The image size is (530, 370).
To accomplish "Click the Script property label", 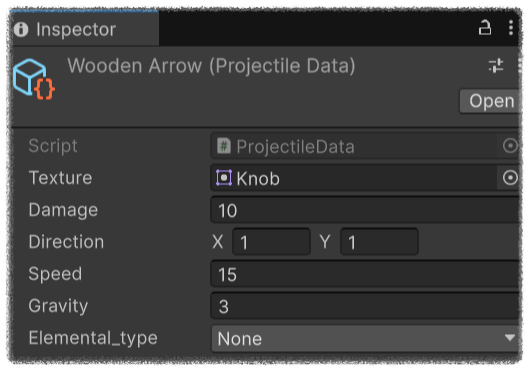I will pyautogui.click(x=53, y=146).
